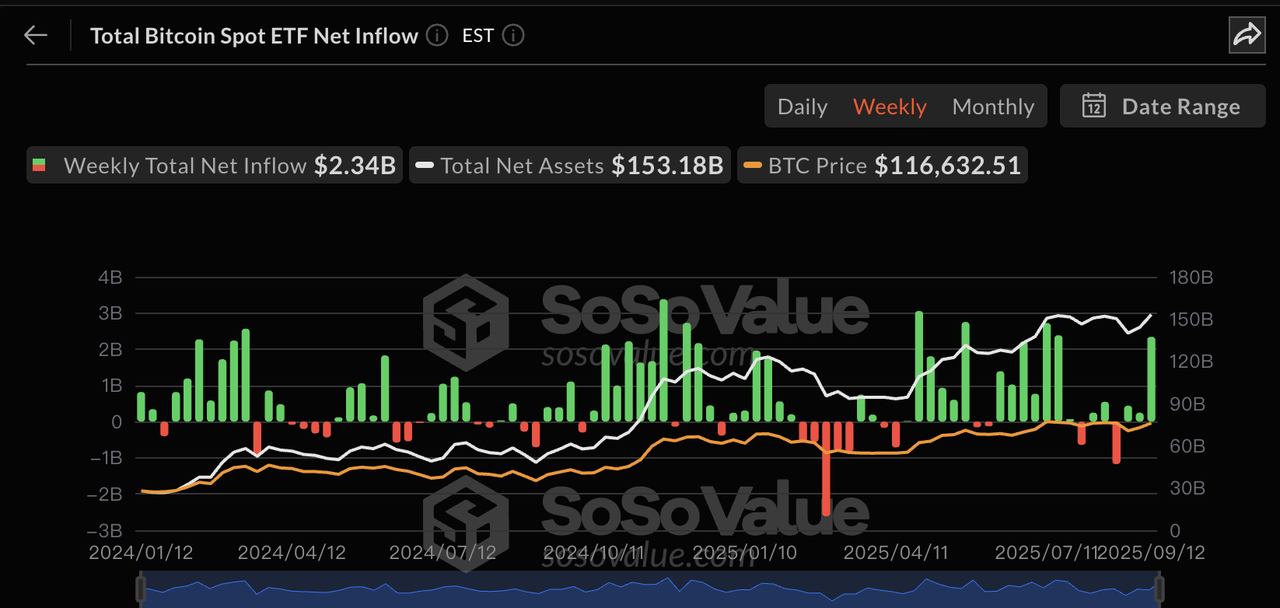This screenshot has width=1280, height=608.
Task: Toggle the Weekly Total Net Inflow series
Action: [x=215, y=165]
